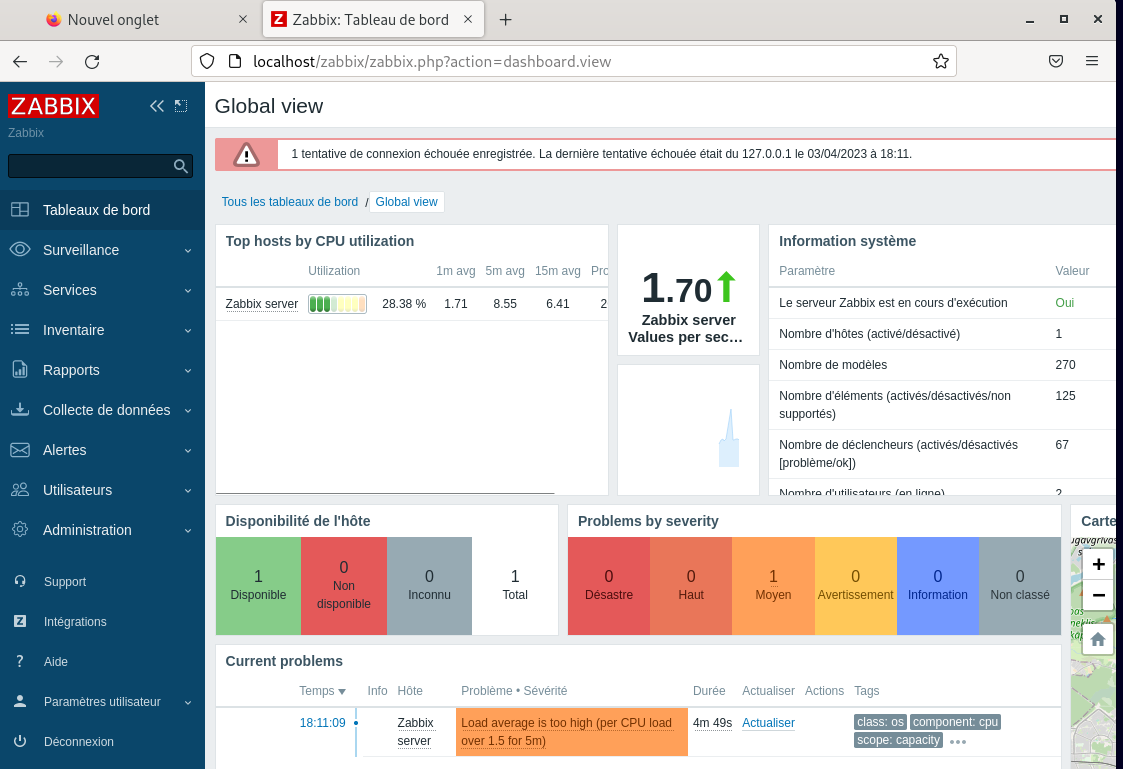This screenshot has width=1123, height=769.
Task: Show more tags with the ellipsis
Action: pos(958,742)
